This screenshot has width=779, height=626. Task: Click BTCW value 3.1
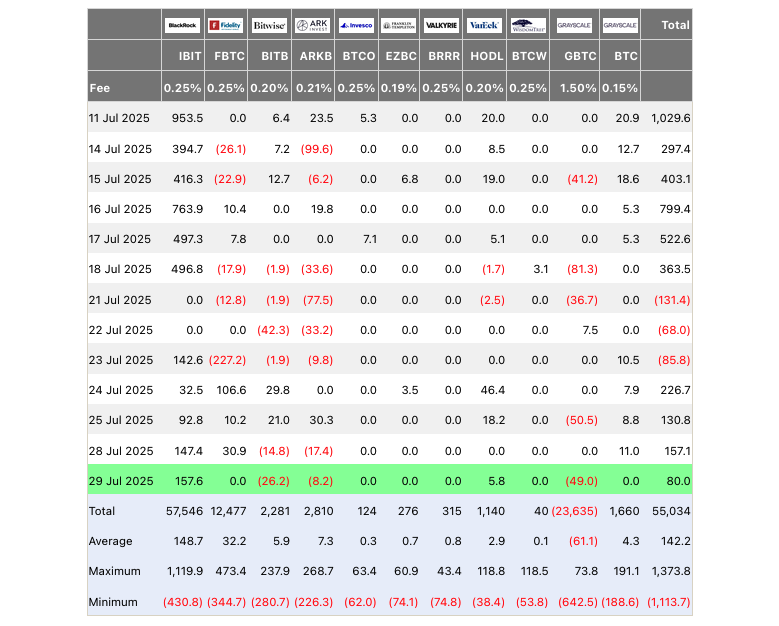[541, 269]
